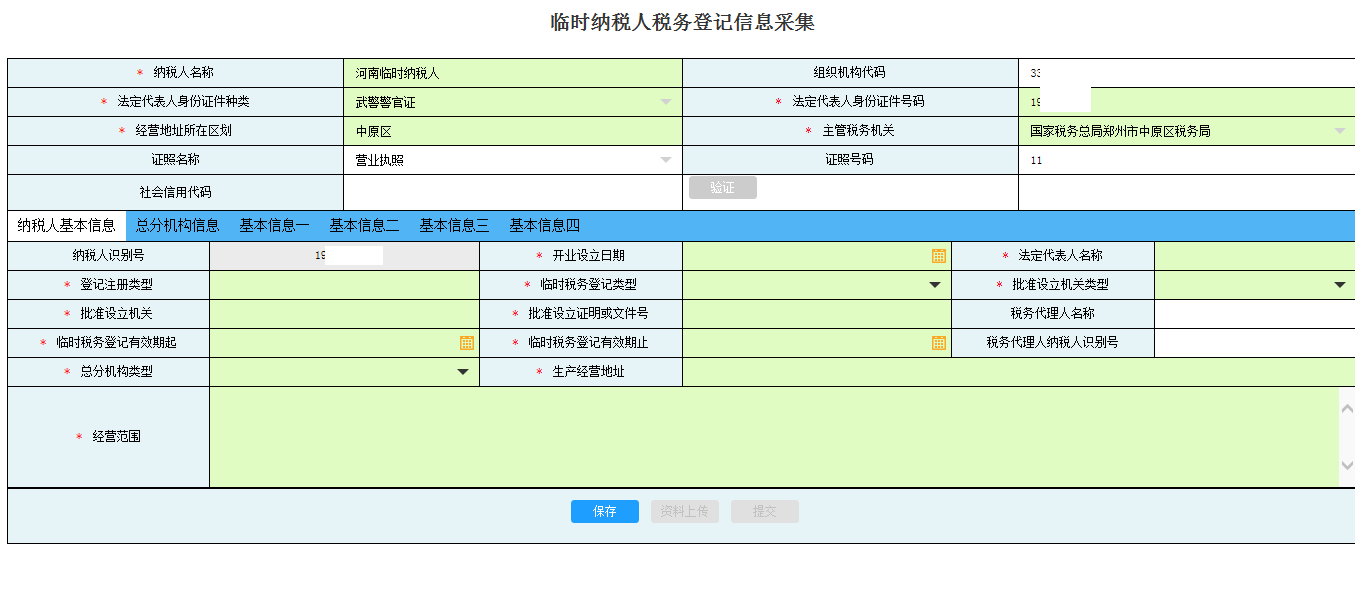Screen dimensions: 1355x593
Task: Open calendar for 临时税务登记有效期起
Action: [466, 343]
